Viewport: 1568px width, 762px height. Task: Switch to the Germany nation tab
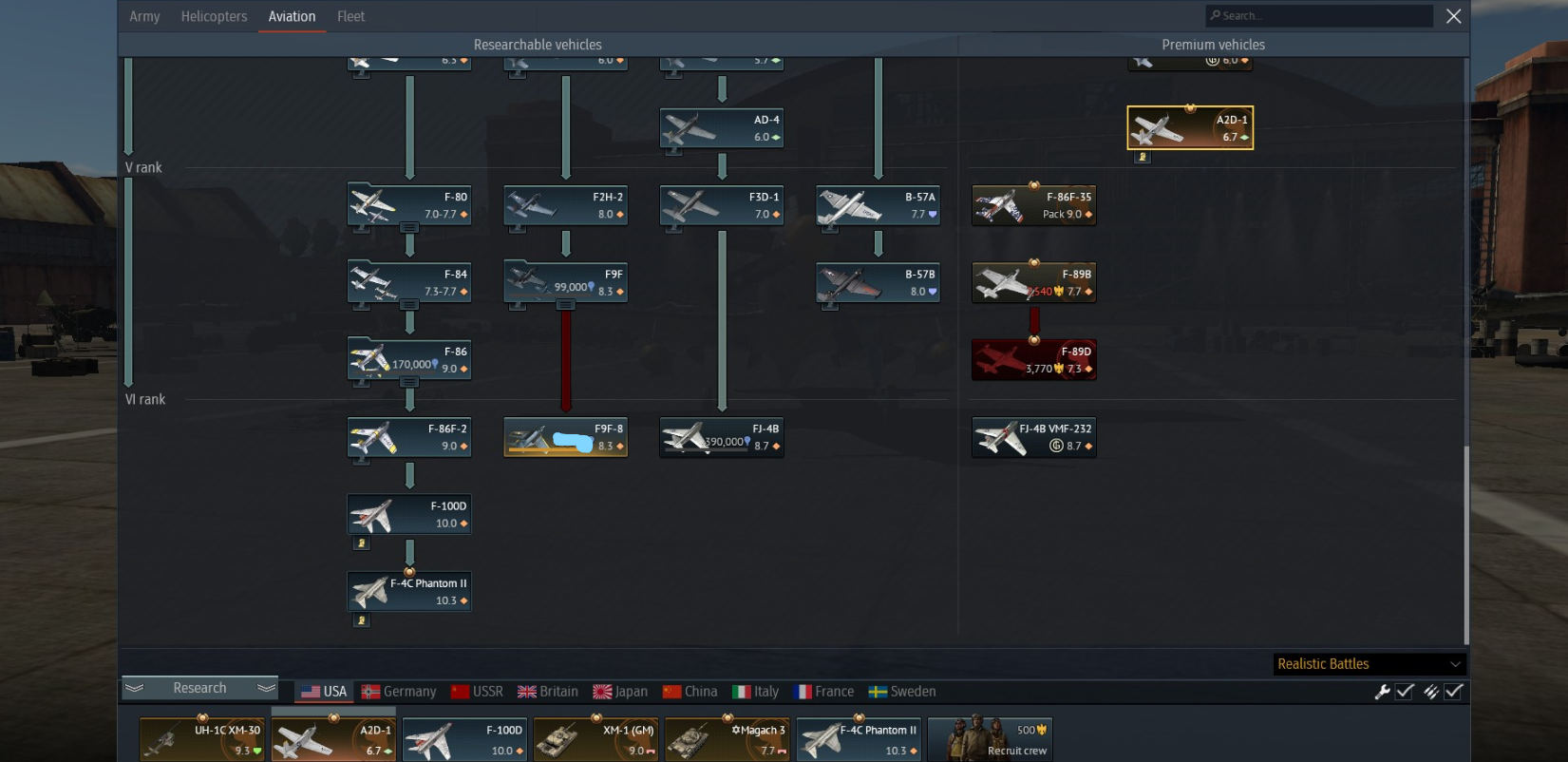pos(399,692)
